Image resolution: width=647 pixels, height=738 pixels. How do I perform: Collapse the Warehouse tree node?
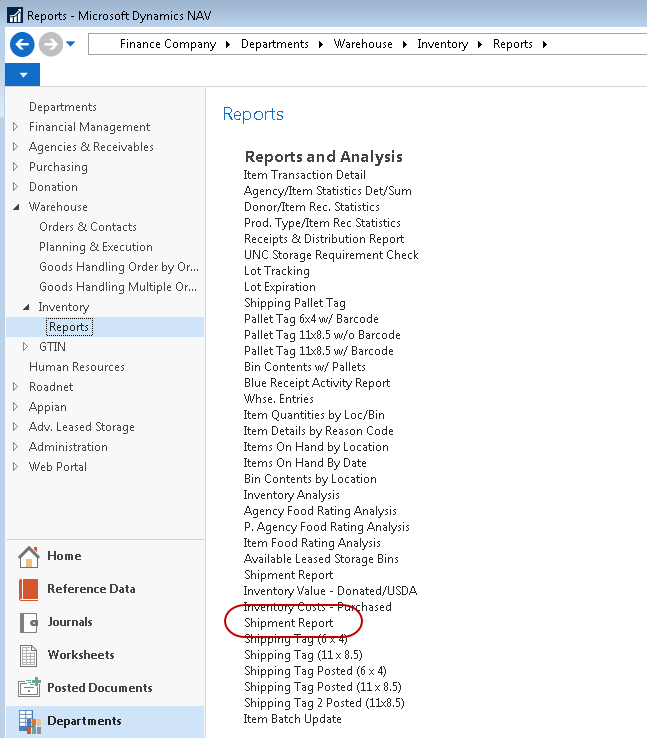pyautogui.click(x=15, y=207)
